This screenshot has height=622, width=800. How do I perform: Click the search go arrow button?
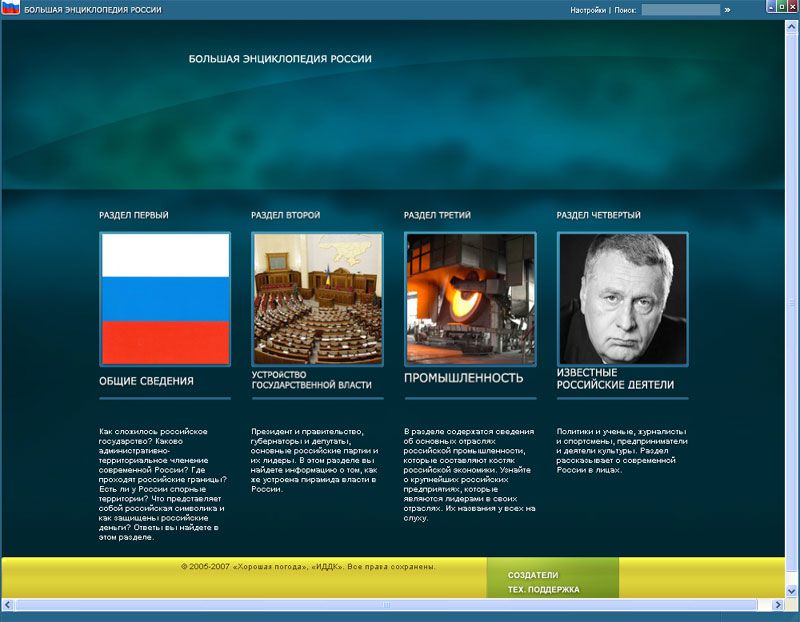click(x=728, y=10)
